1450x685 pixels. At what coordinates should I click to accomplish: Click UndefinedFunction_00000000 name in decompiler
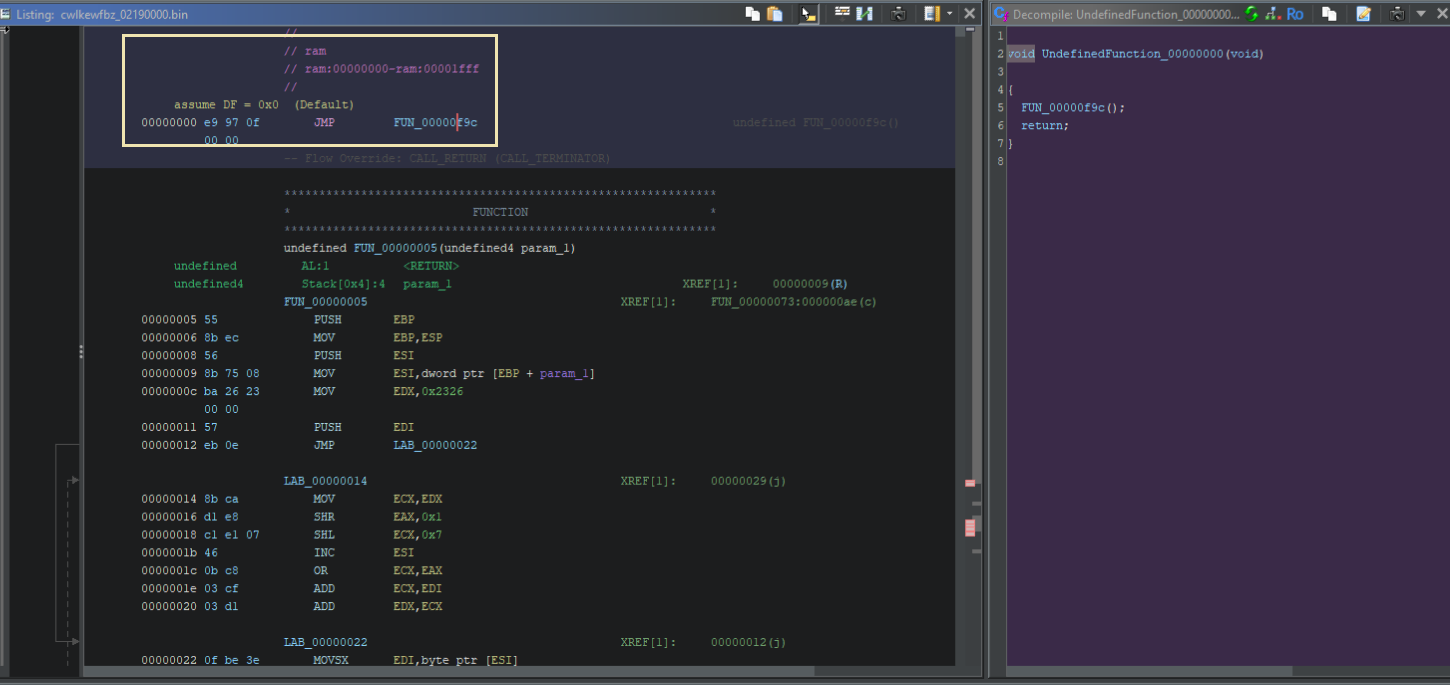pyautogui.click(x=1133, y=53)
